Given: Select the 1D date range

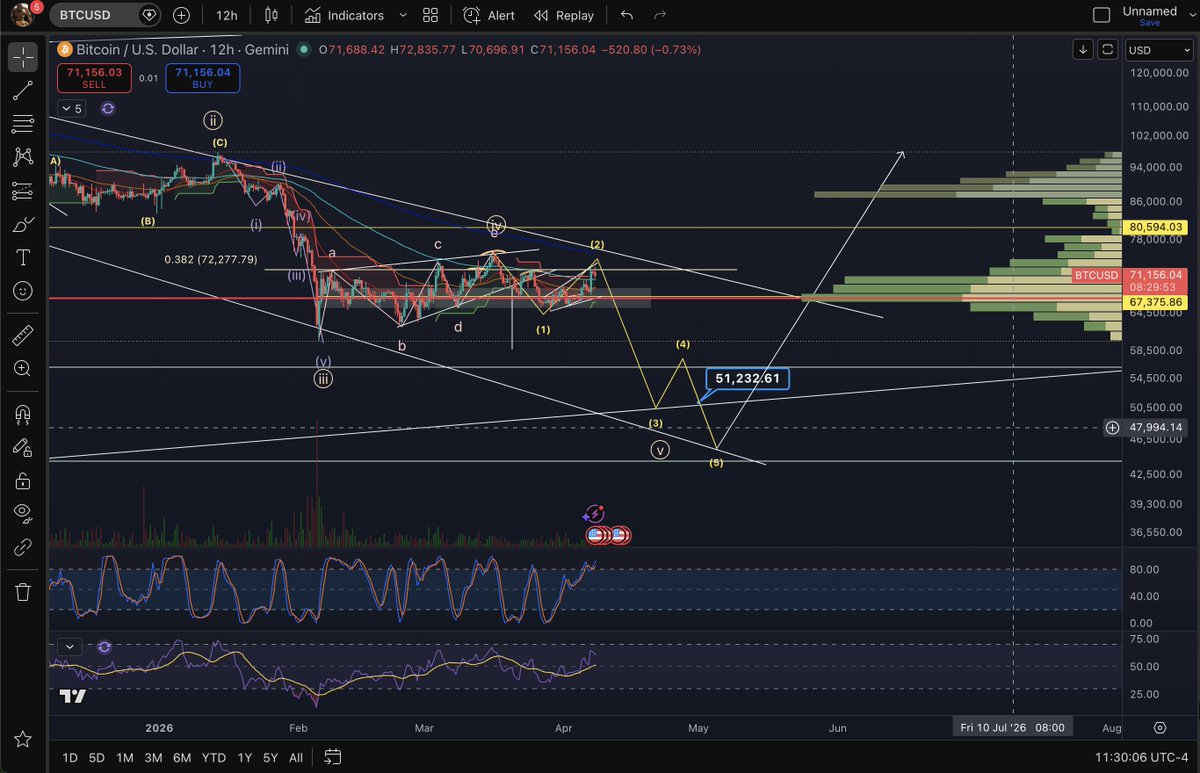Looking at the screenshot, I should pos(70,757).
